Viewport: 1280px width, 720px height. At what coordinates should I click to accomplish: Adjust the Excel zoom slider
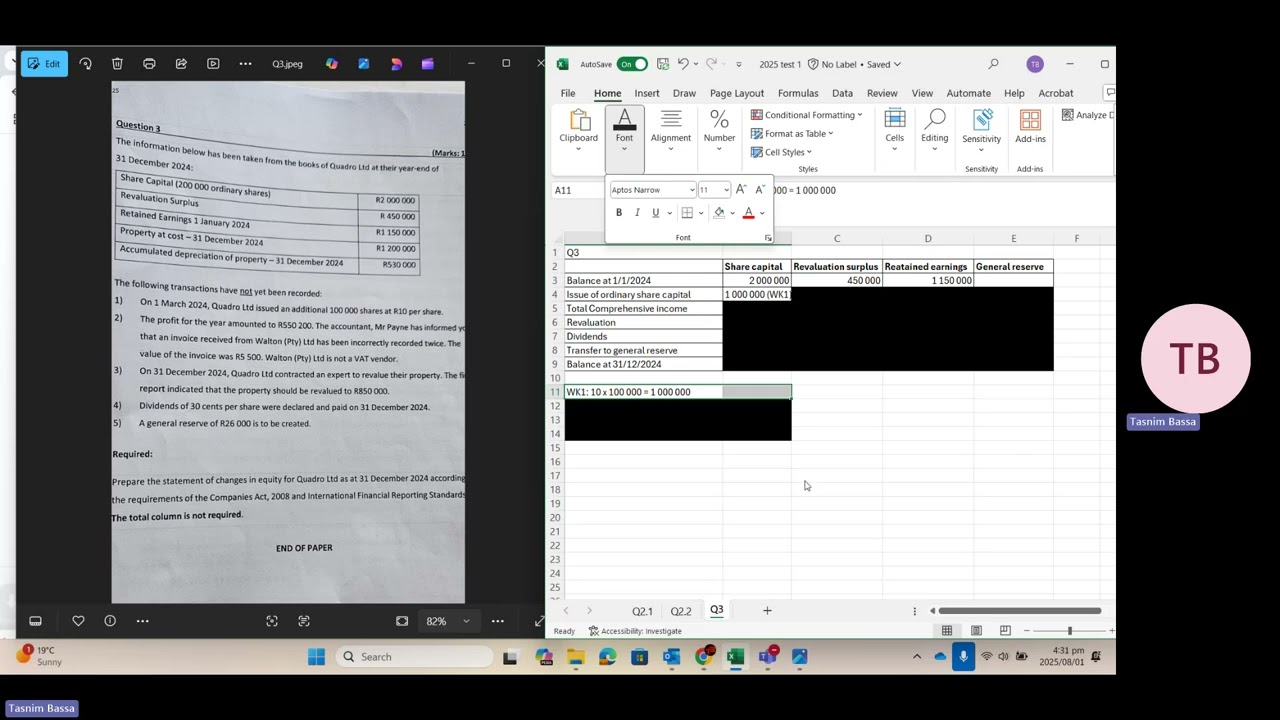[x=1070, y=631]
